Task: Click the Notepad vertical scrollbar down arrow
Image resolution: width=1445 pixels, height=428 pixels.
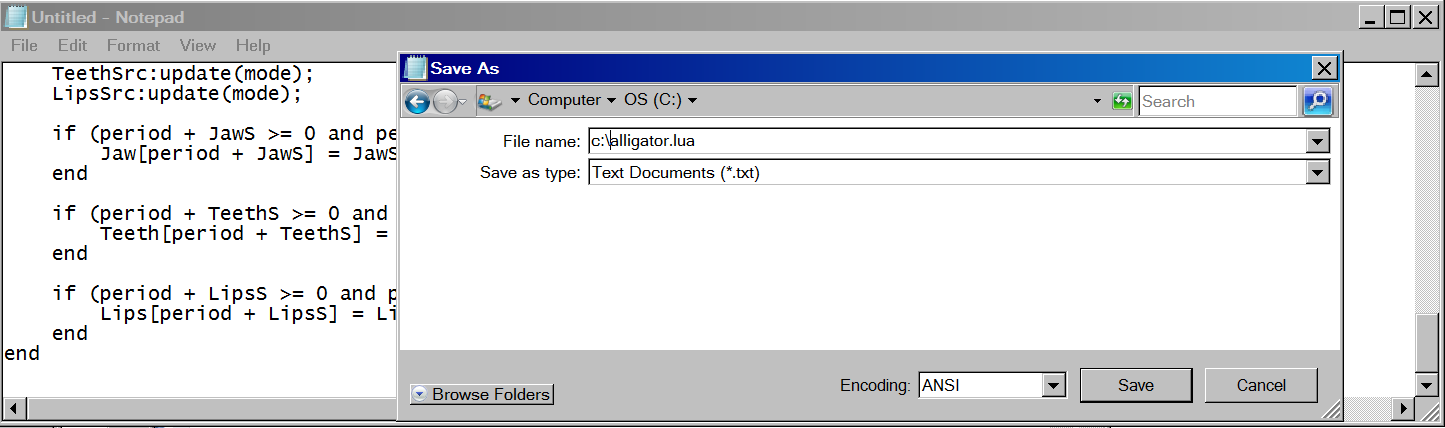Action: pos(1428,385)
